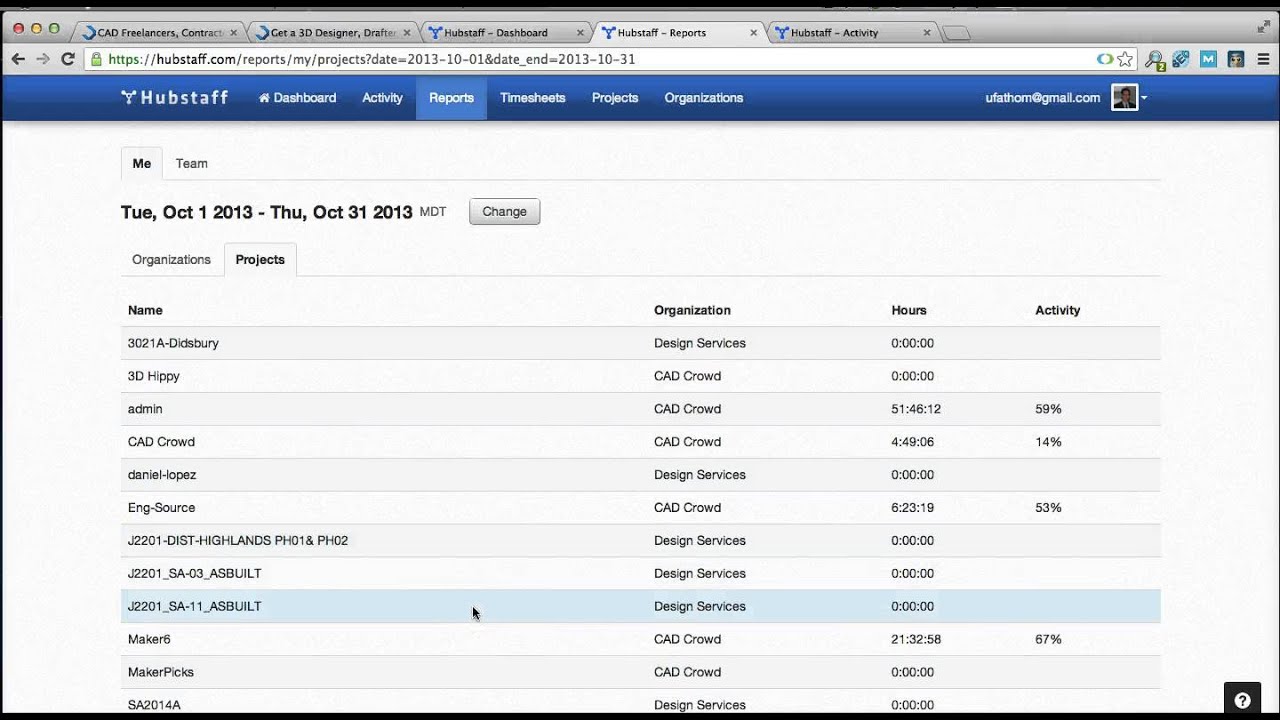Click the user avatar picture
The width and height of the screenshot is (1280, 720).
tap(1124, 97)
